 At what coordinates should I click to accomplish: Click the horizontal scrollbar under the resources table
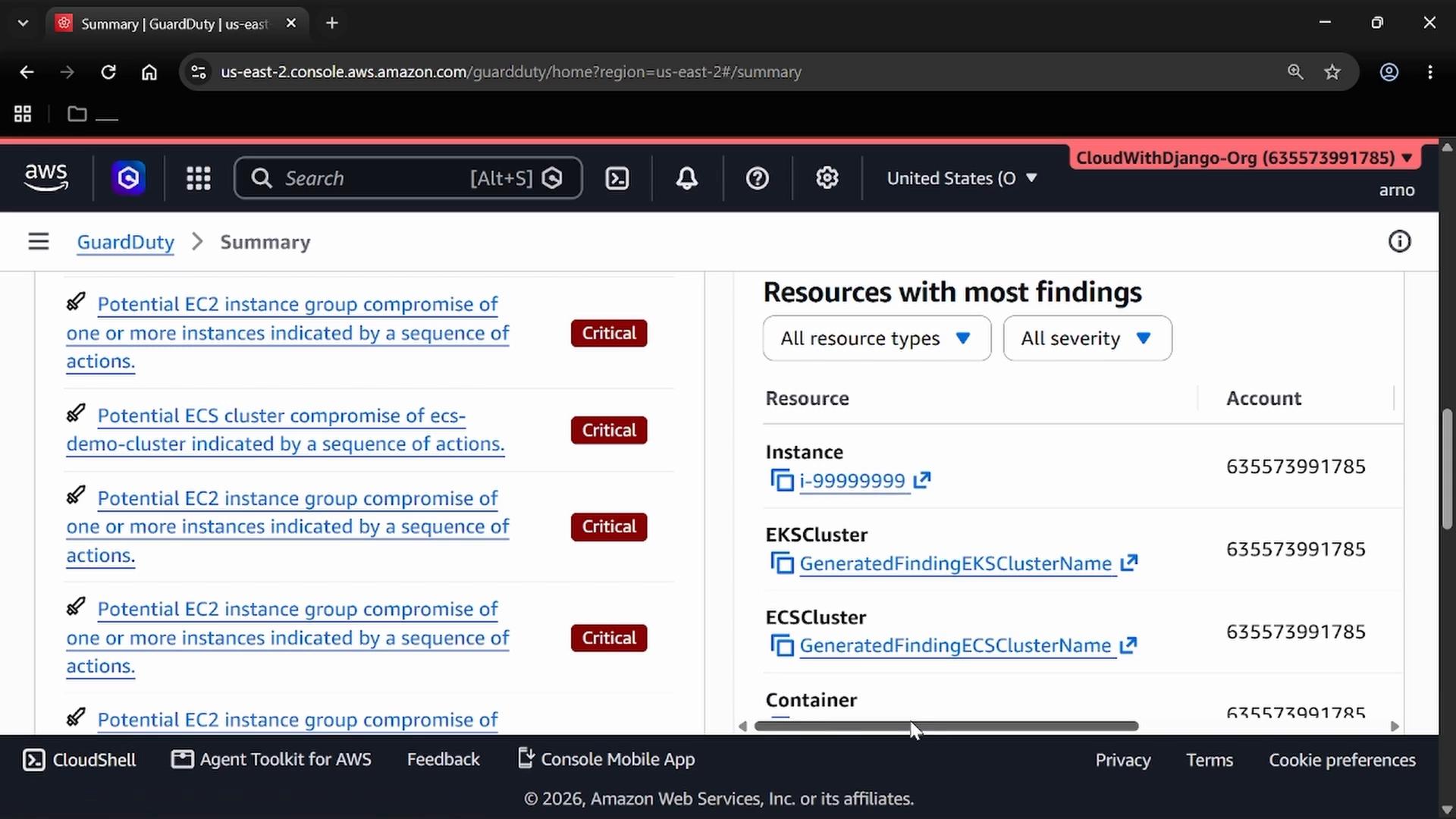pos(946,726)
